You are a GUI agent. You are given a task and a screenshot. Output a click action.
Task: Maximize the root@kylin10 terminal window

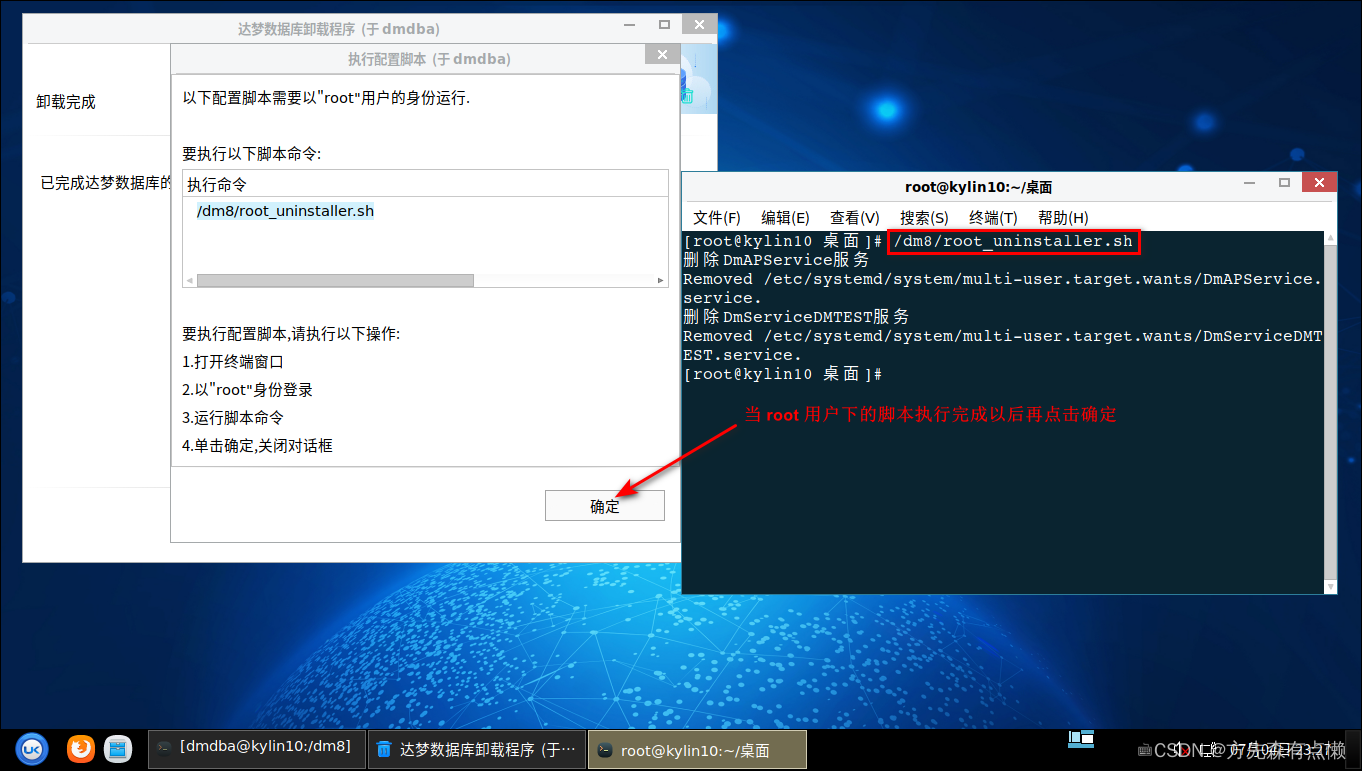click(1284, 183)
